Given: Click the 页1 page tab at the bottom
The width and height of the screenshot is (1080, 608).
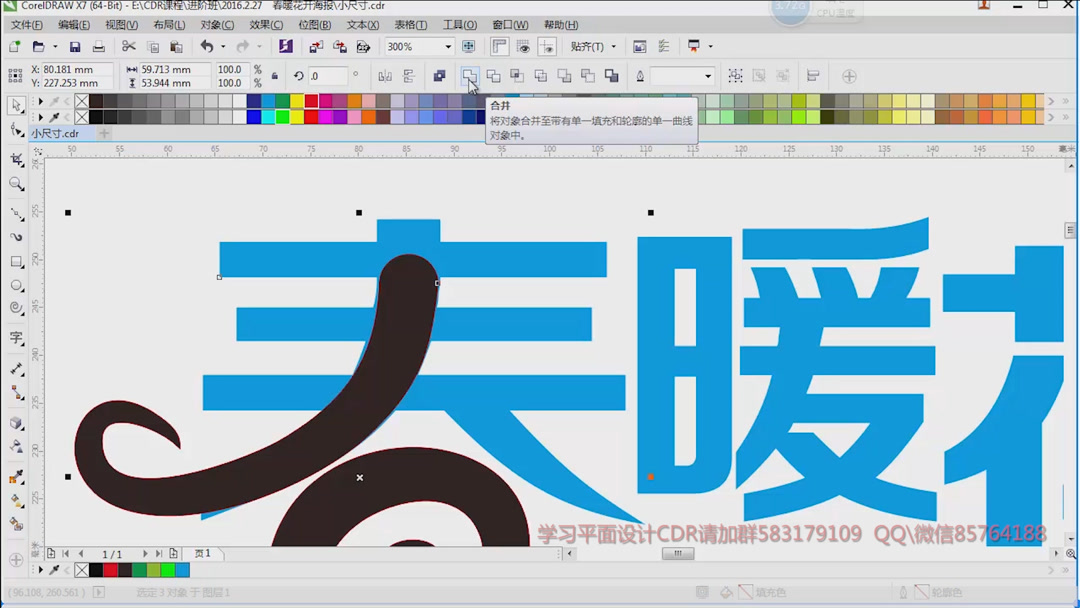Looking at the screenshot, I should 202,553.
